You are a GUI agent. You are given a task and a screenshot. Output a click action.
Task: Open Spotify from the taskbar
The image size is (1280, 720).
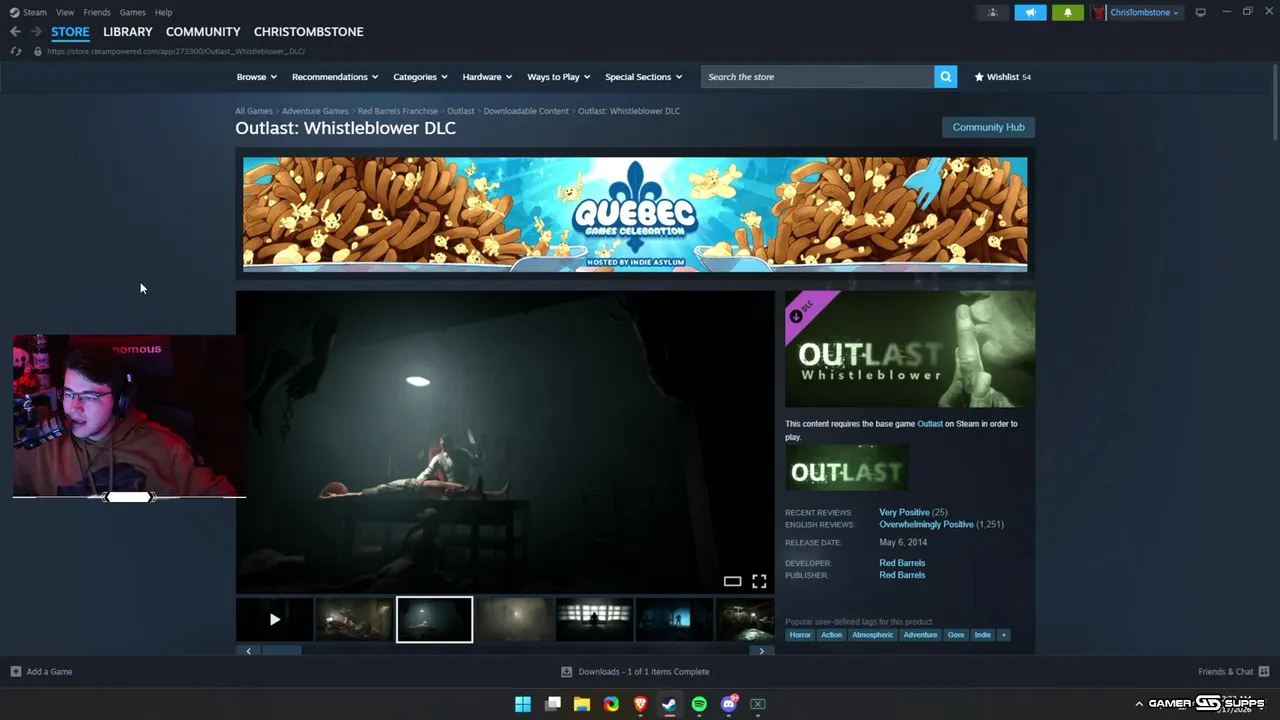(x=699, y=704)
